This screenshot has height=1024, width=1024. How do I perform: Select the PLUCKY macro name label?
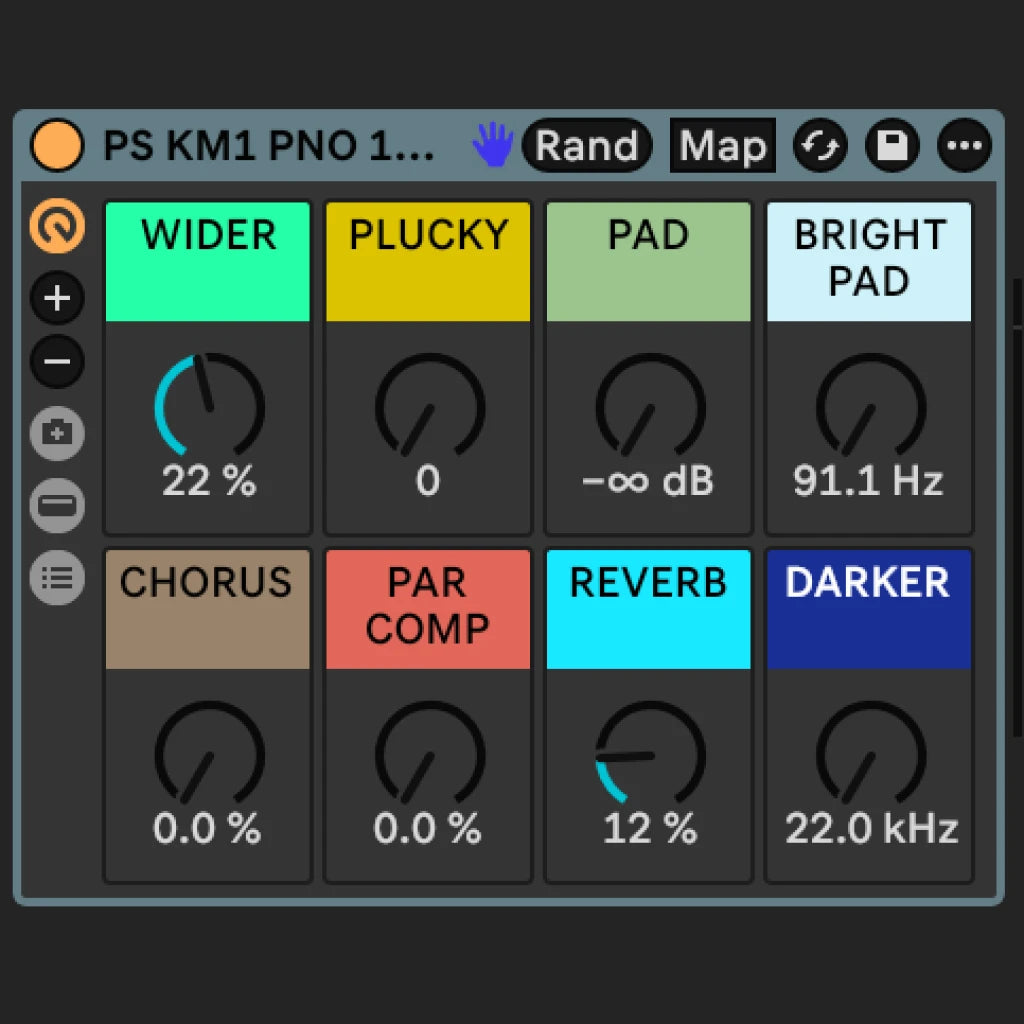coord(427,236)
